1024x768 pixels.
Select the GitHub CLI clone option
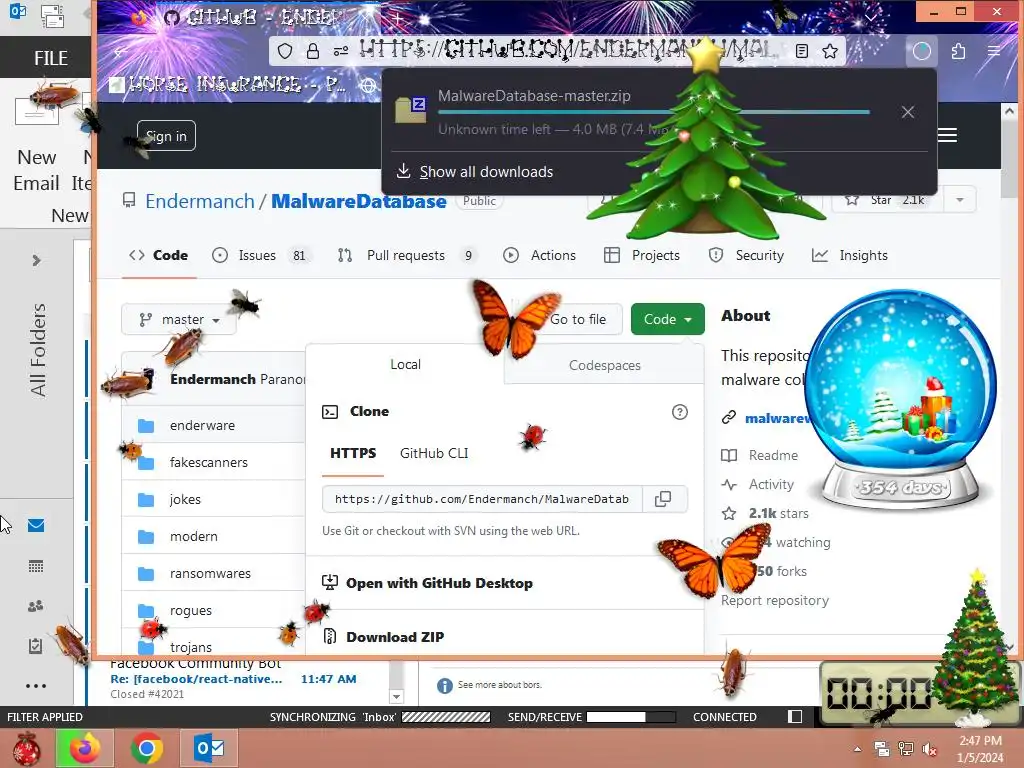pyautogui.click(x=434, y=453)
